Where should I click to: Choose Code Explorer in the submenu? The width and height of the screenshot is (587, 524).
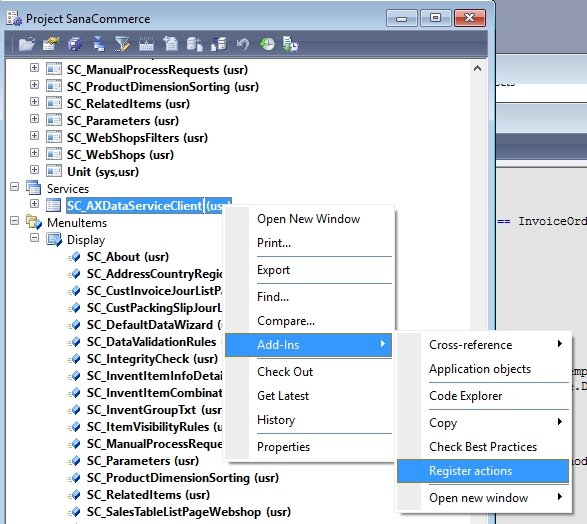[x=483, y=396]
